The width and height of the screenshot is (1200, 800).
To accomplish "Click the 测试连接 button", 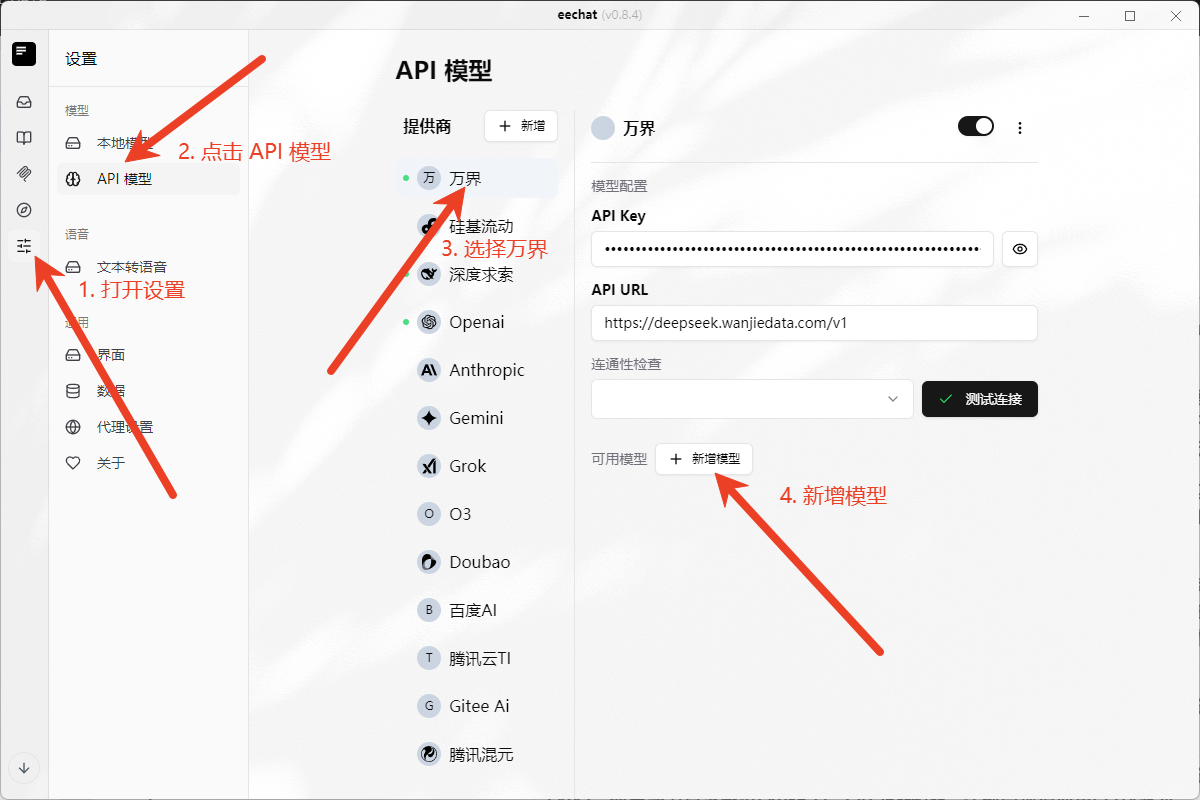I will click(x=980, y=399).
